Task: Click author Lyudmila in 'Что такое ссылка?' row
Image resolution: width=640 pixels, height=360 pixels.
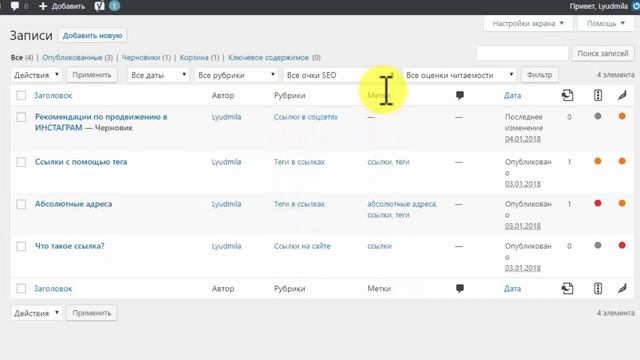Action: 226,246
